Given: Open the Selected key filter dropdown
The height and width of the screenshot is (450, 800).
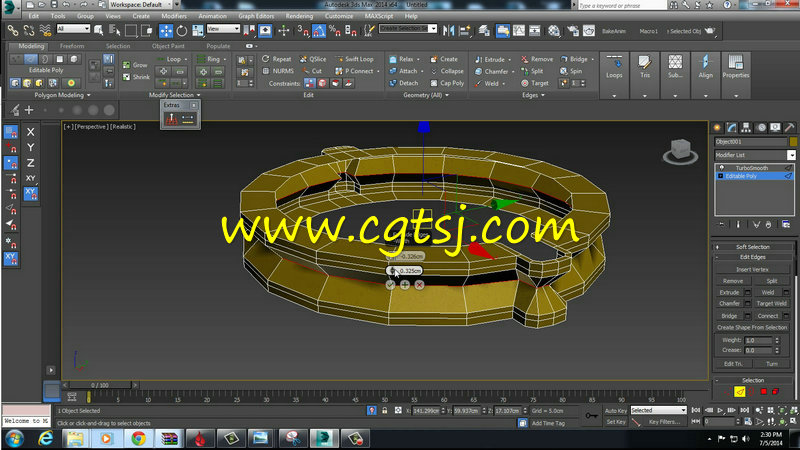Looking at the screenshot, I should [x=658, y=410].
